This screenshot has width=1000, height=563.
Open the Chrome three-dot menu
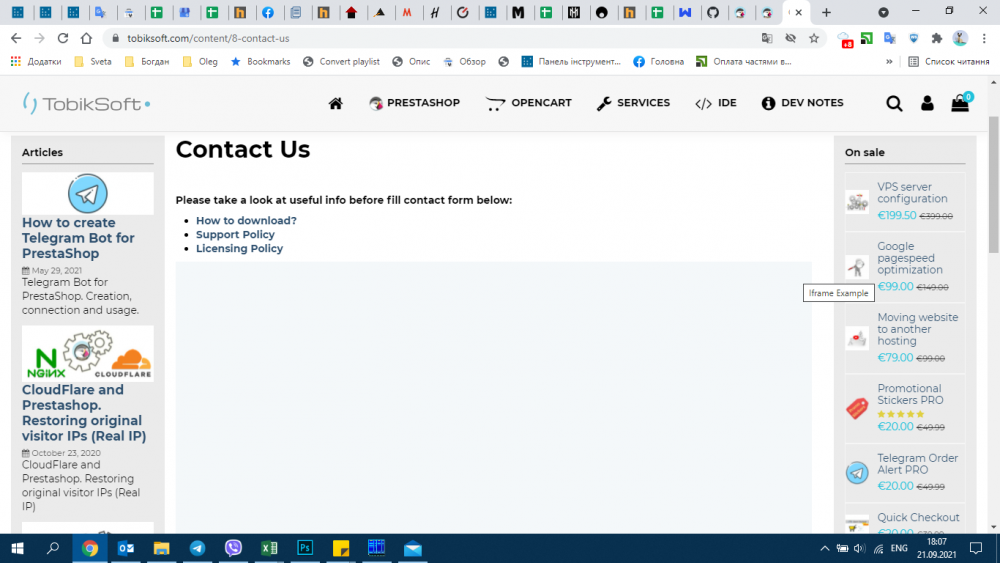[984, 38]
